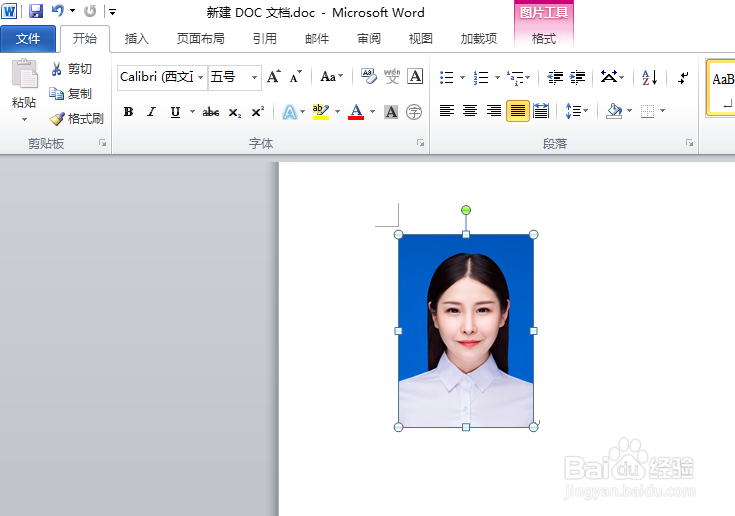Click the highlighted Justify alignment icon
This screenshot has width=735, height=516.
518,111
